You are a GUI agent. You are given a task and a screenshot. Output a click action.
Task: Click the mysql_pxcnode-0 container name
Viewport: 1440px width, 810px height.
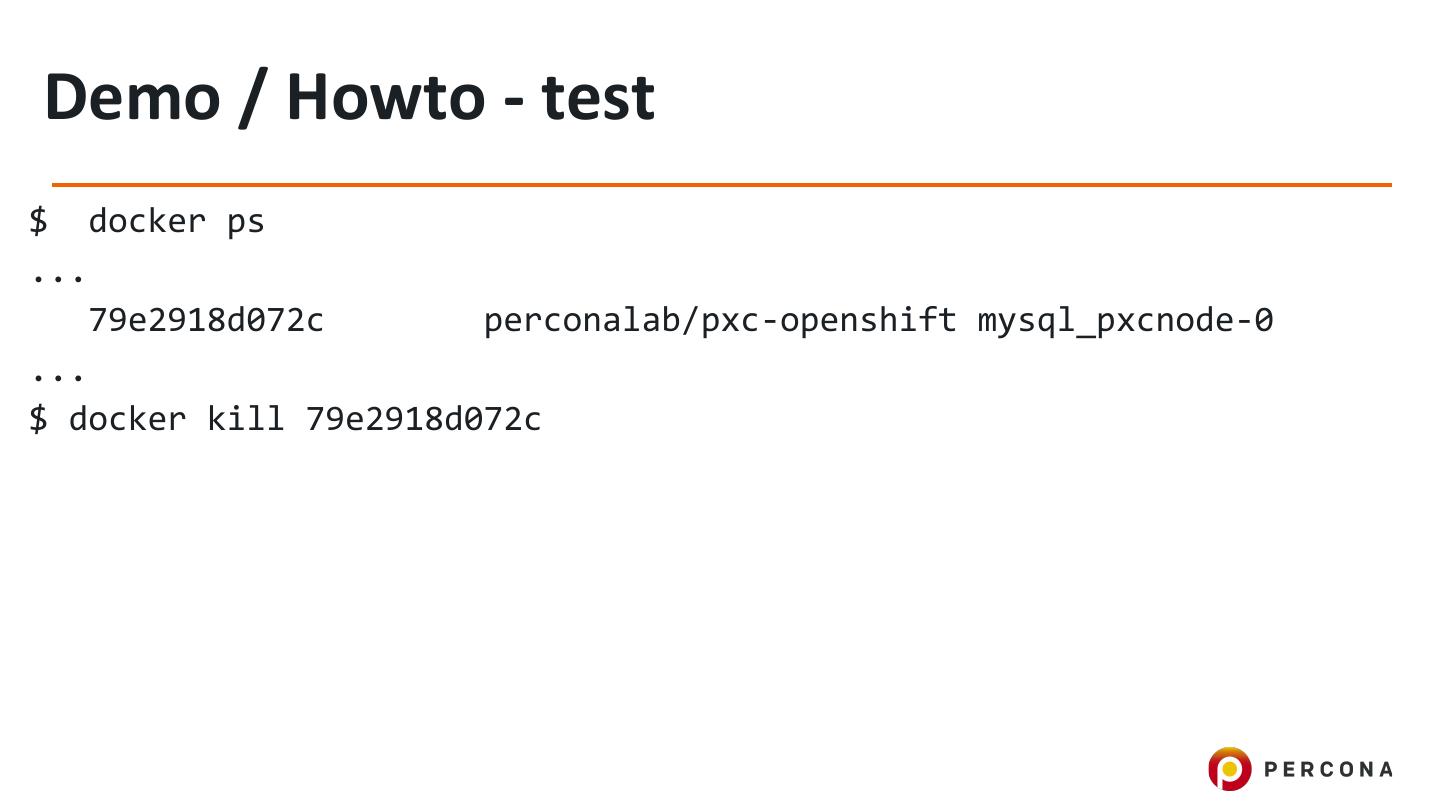[1125, 320]
